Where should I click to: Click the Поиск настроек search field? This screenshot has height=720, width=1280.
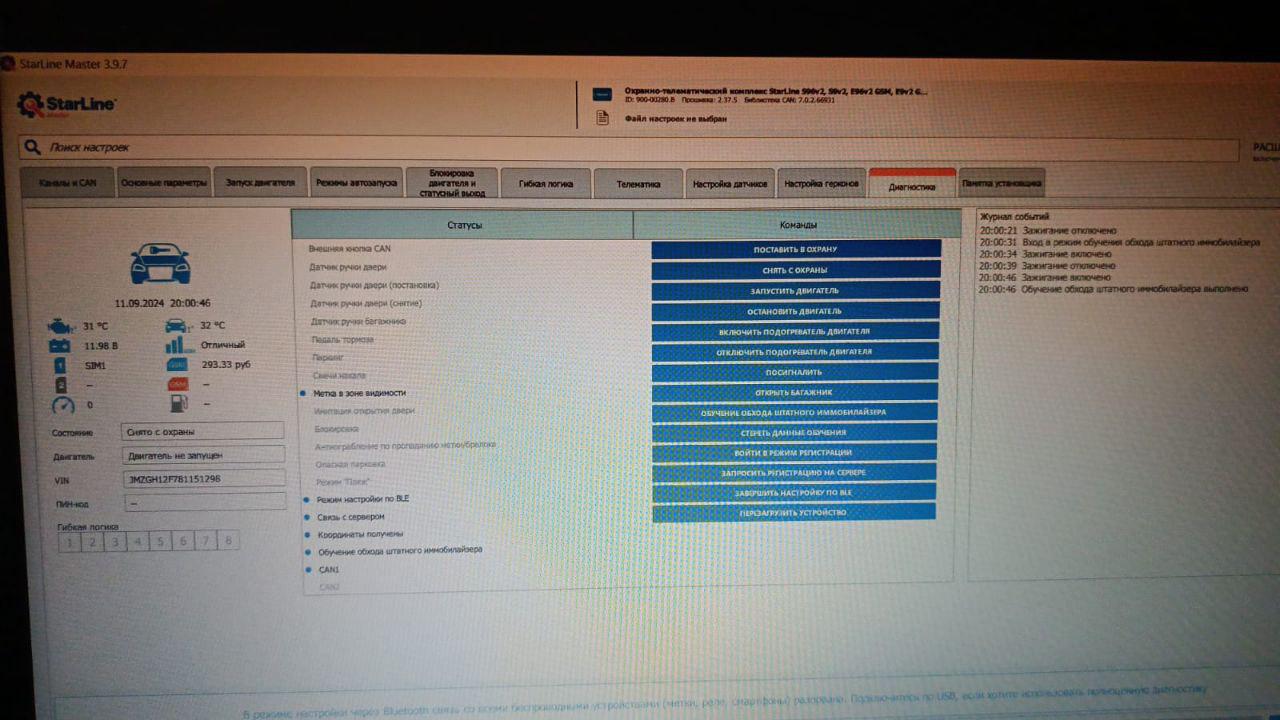click(x=630, y=147)
